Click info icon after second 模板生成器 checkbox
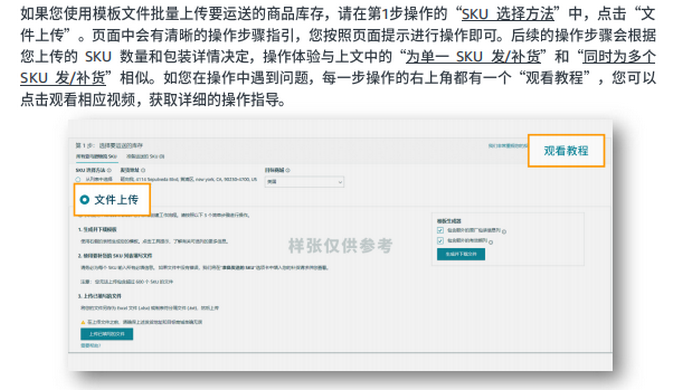This screenshot has width=683, height=390. coord(491,242)
